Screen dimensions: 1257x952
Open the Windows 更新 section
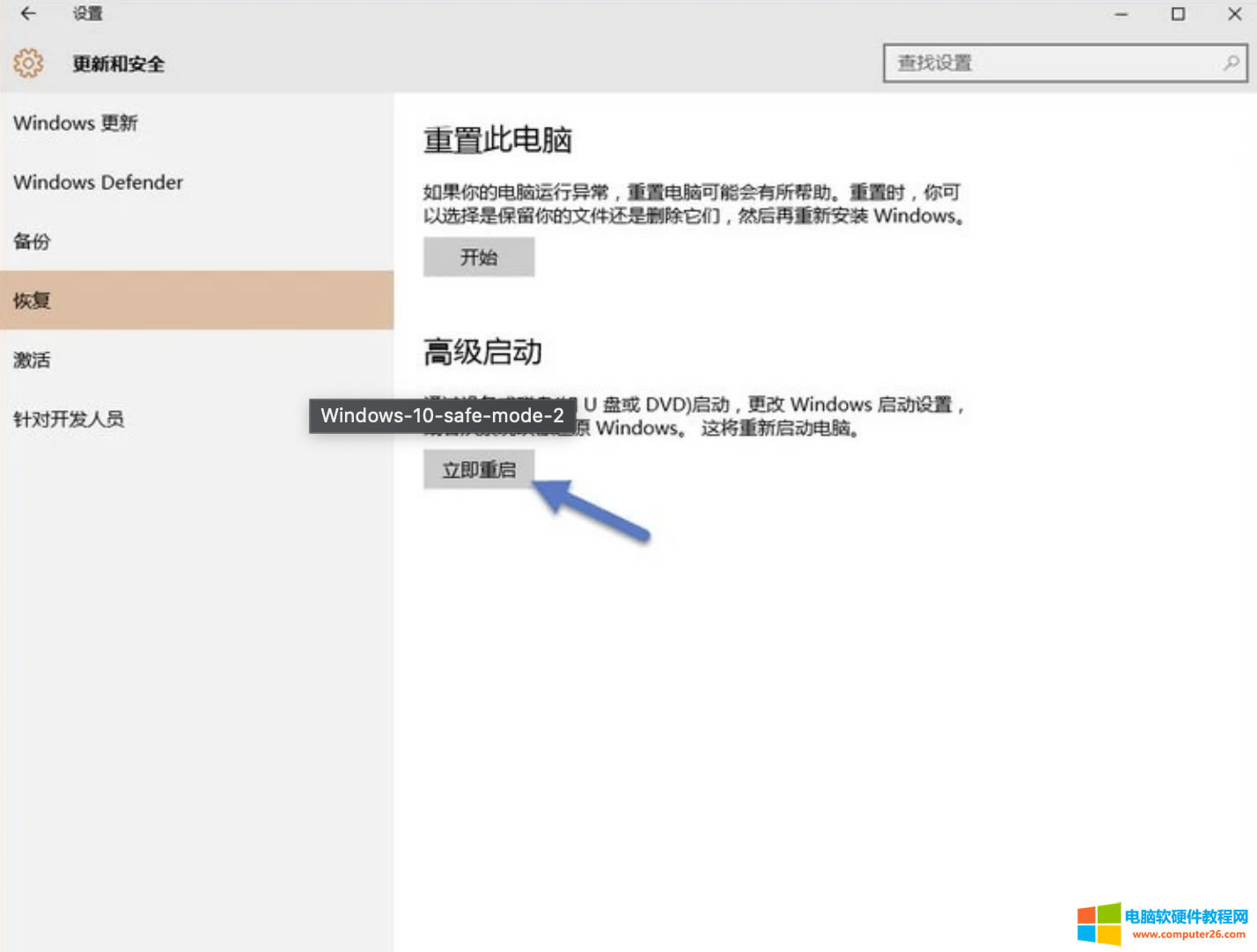click(x=196, y=123)
